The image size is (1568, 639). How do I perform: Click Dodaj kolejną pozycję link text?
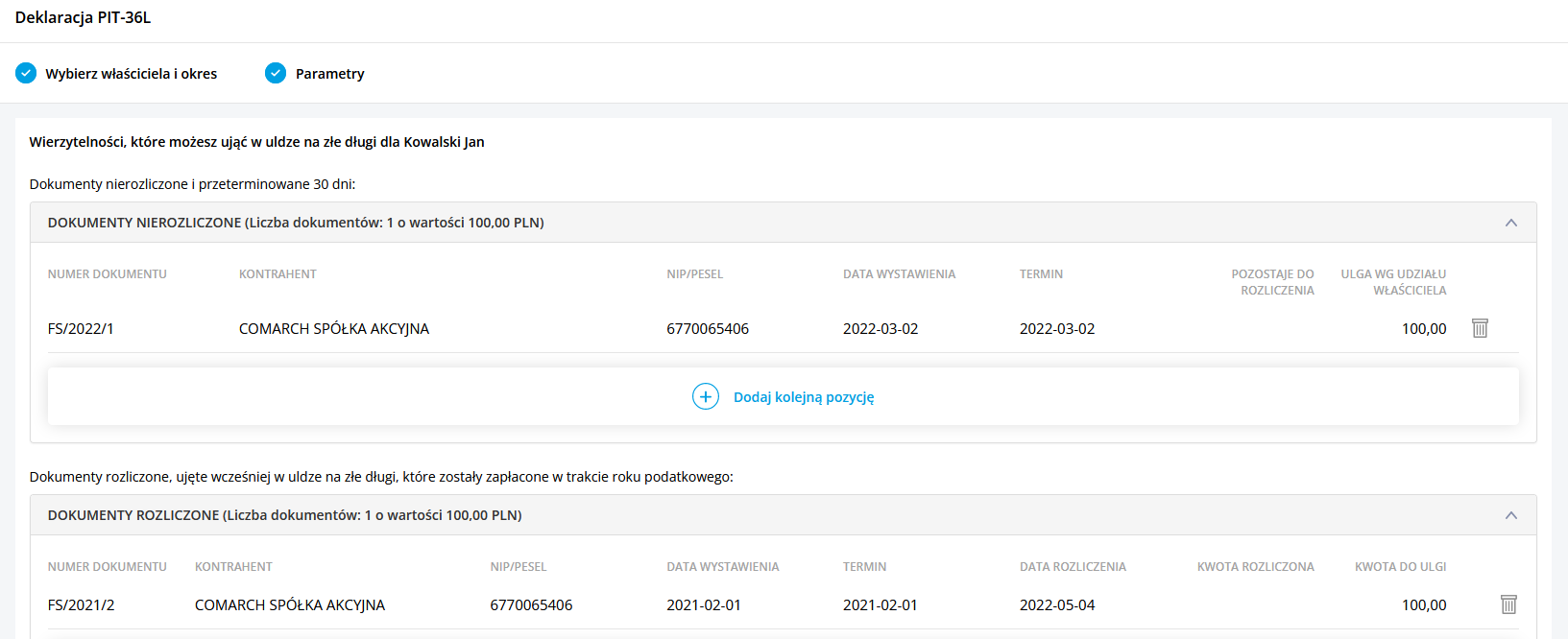coord(804,397)
